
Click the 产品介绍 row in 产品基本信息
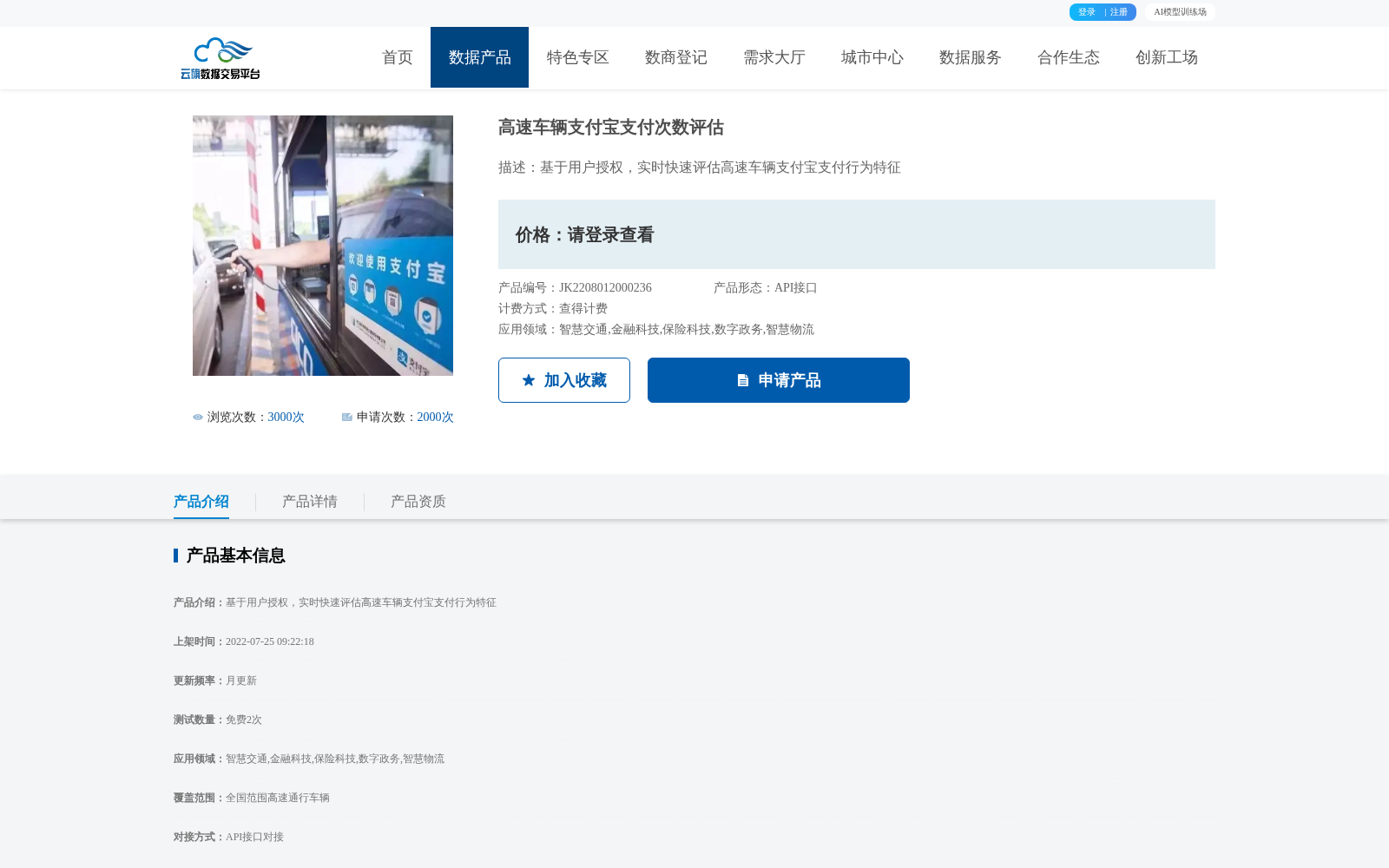click(x=335, y=603)
